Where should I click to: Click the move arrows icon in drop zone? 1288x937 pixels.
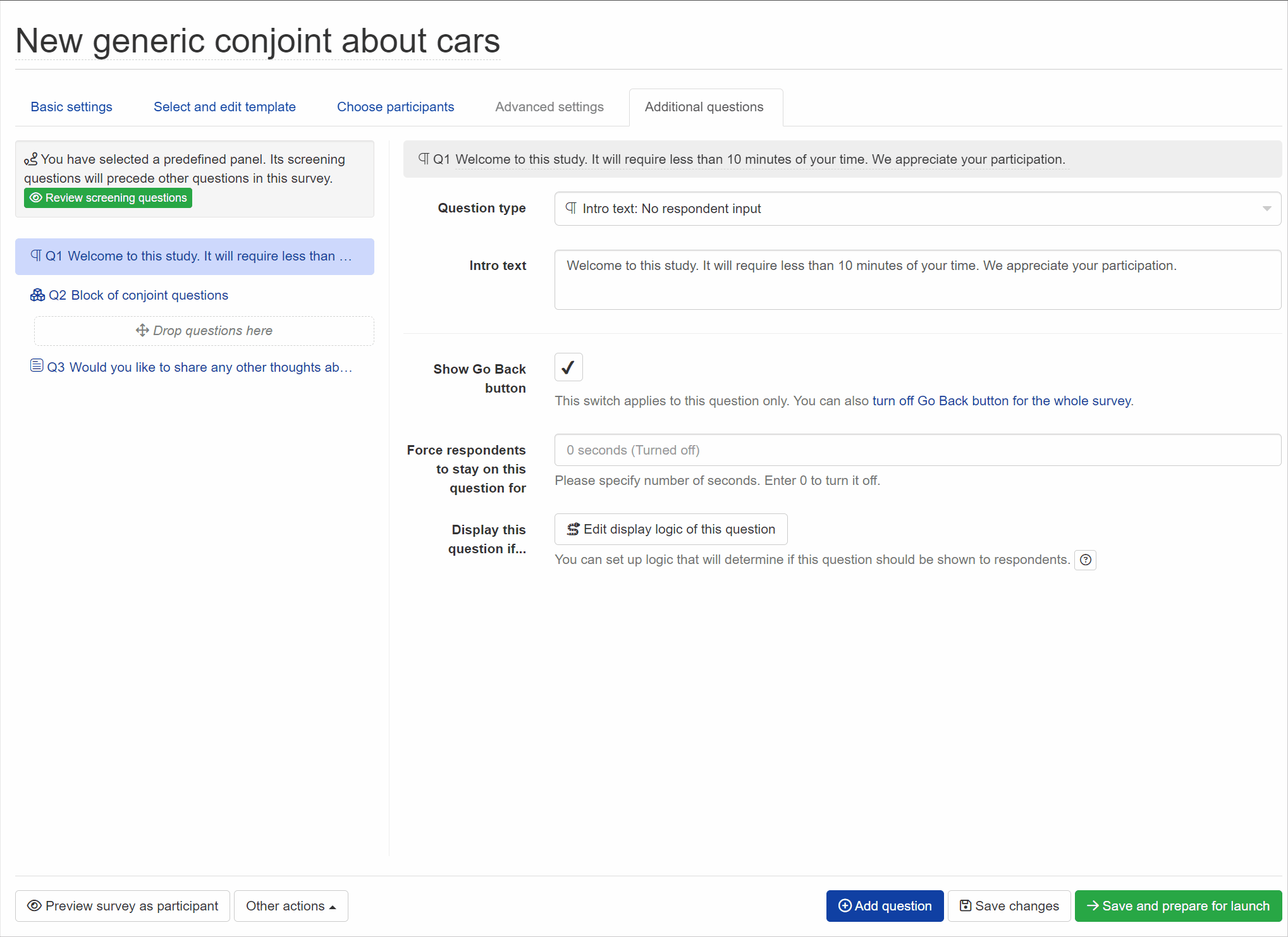[x=142, y=330]
